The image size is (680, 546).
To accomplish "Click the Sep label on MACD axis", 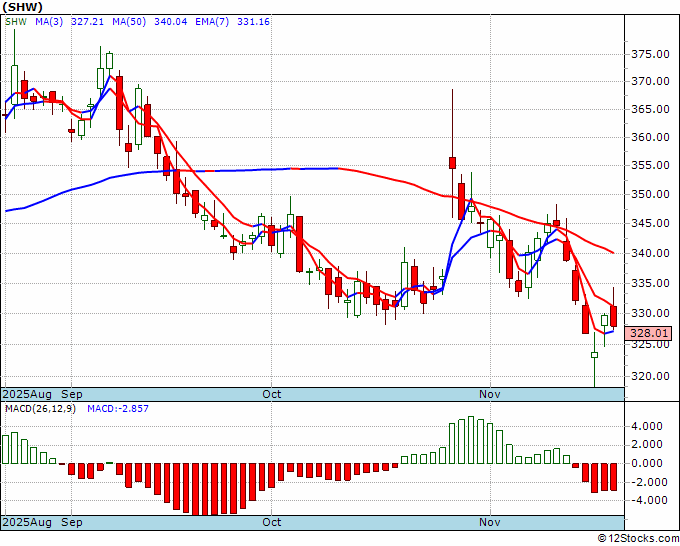I will click(72, 522).
